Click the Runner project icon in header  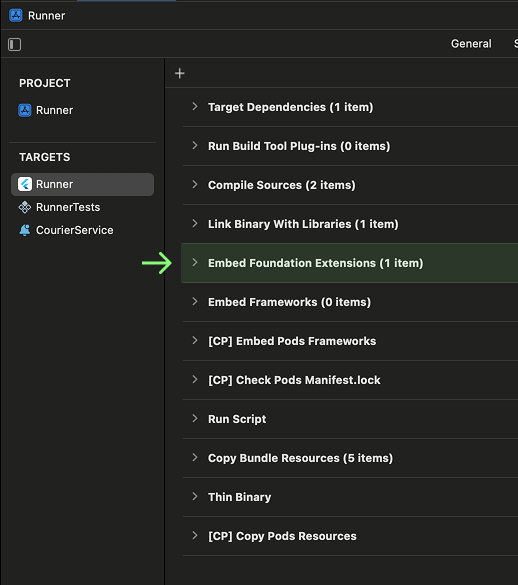tap(16, 16)
